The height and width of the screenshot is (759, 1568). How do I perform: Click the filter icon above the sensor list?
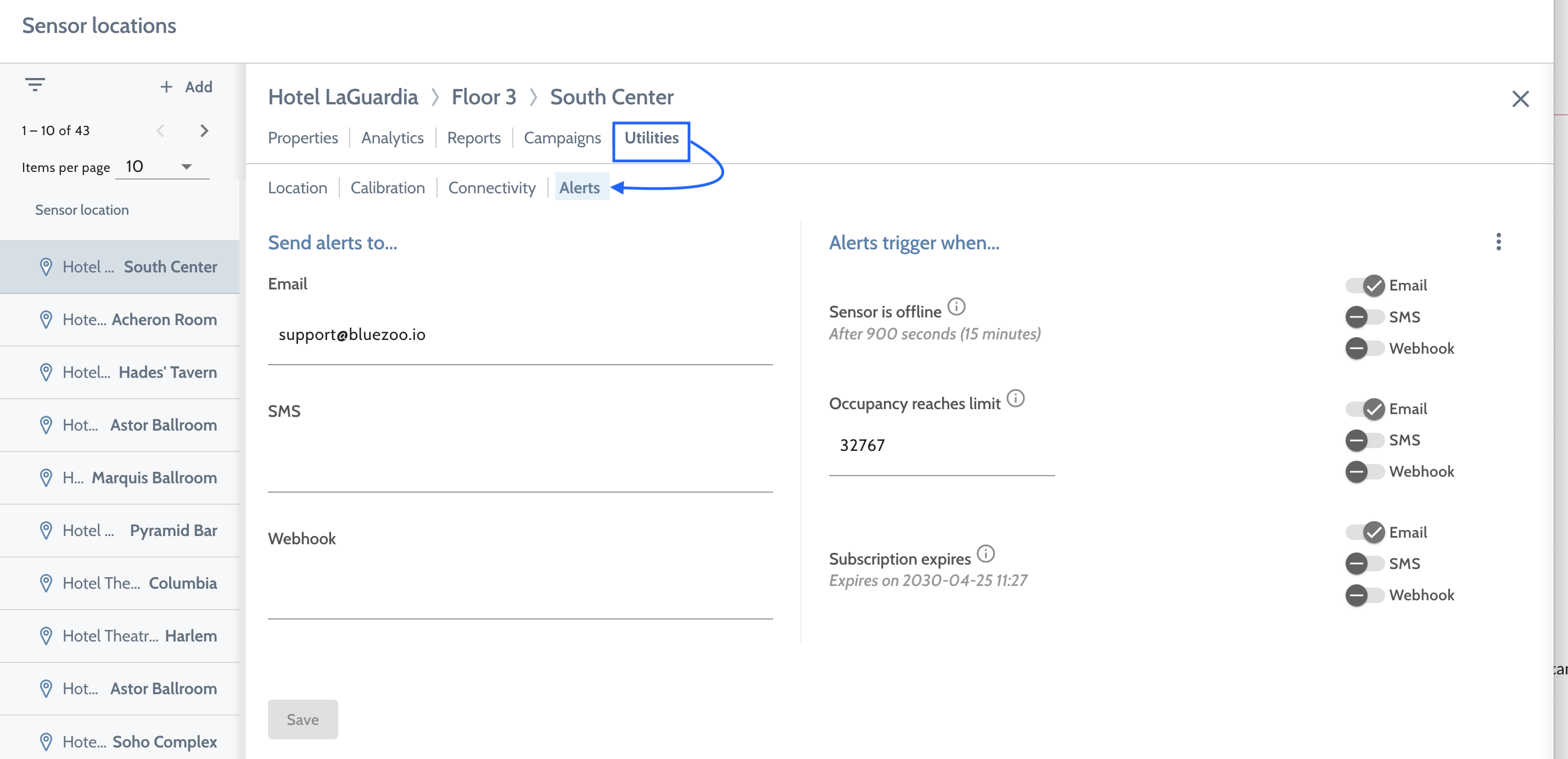click(x=35, y=85)
